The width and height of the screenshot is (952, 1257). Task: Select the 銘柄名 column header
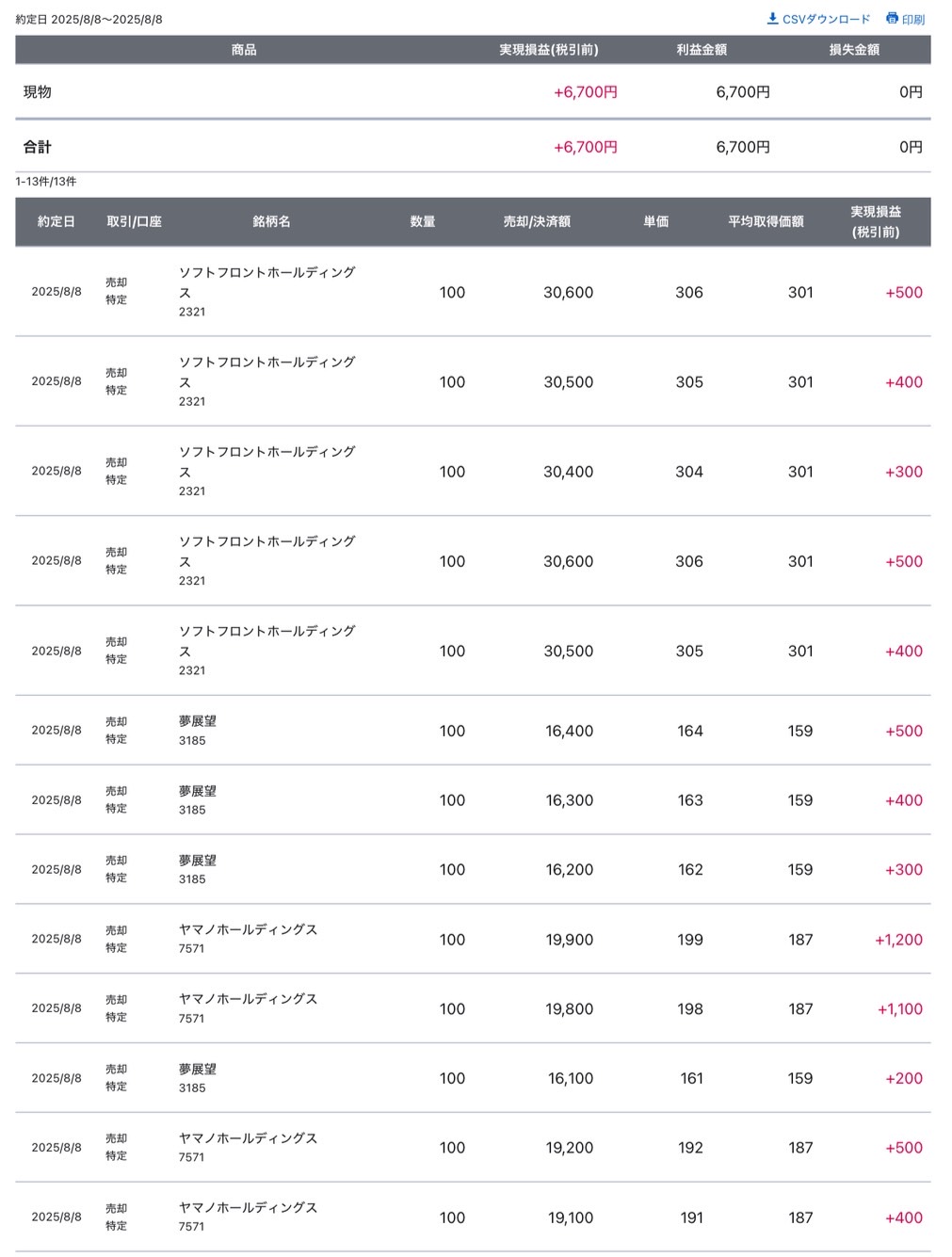point(271,222)
